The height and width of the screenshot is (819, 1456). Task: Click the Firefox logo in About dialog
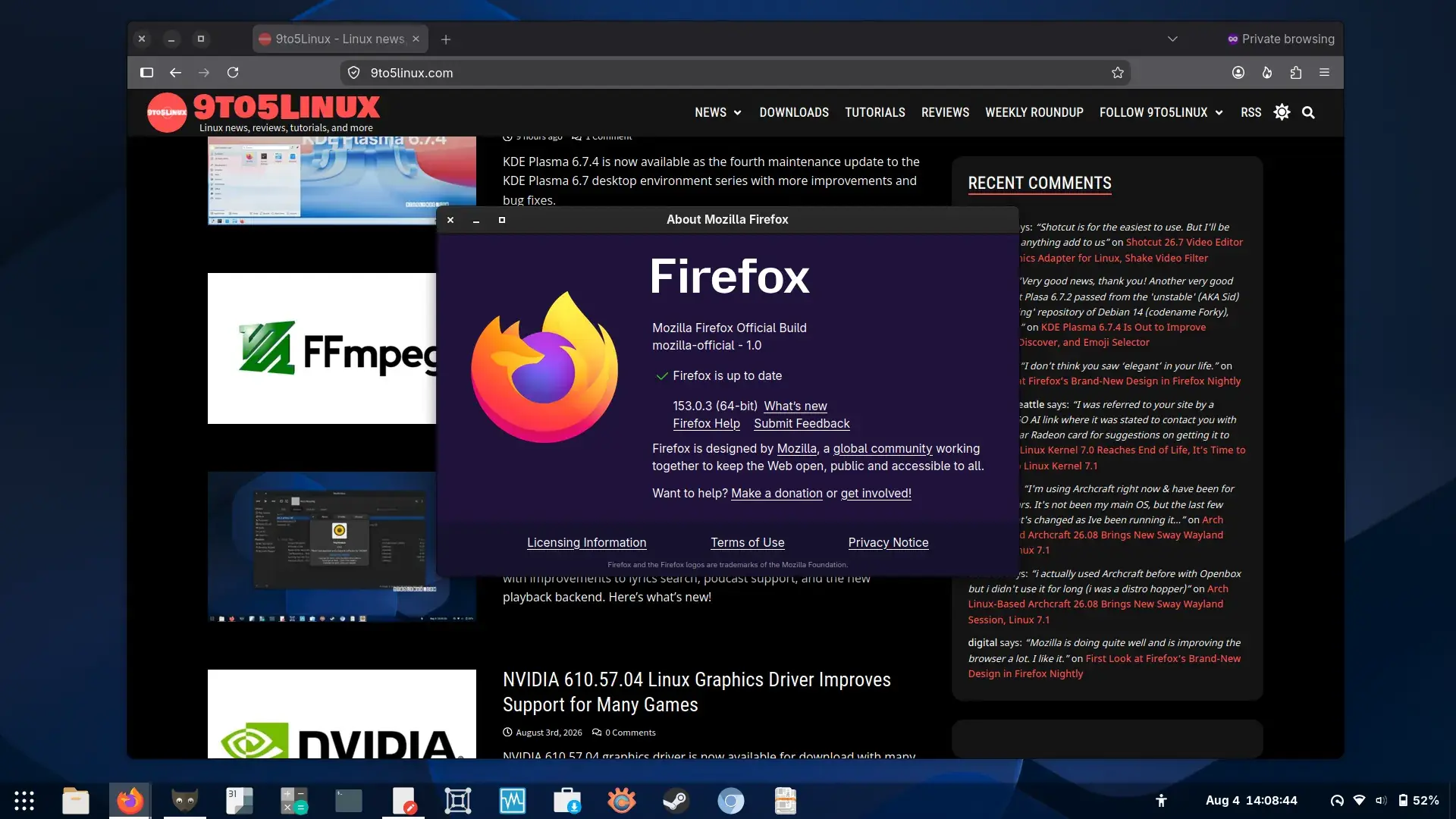coord(544,367)
